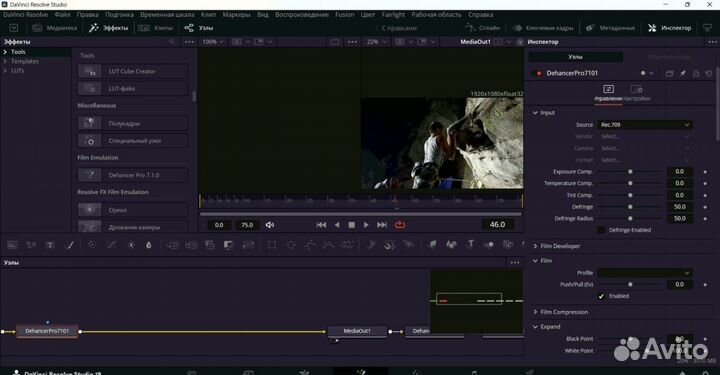
Task: Expand the Film Compression section
Action: (535, 312)
